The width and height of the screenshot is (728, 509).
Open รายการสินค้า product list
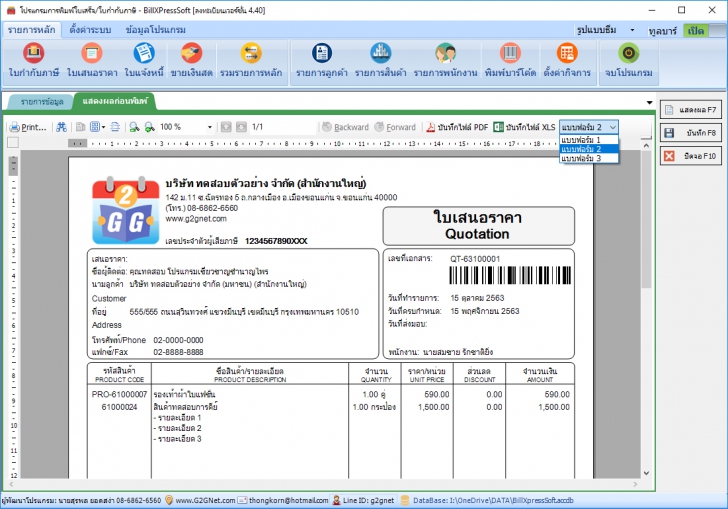(380, 60)
